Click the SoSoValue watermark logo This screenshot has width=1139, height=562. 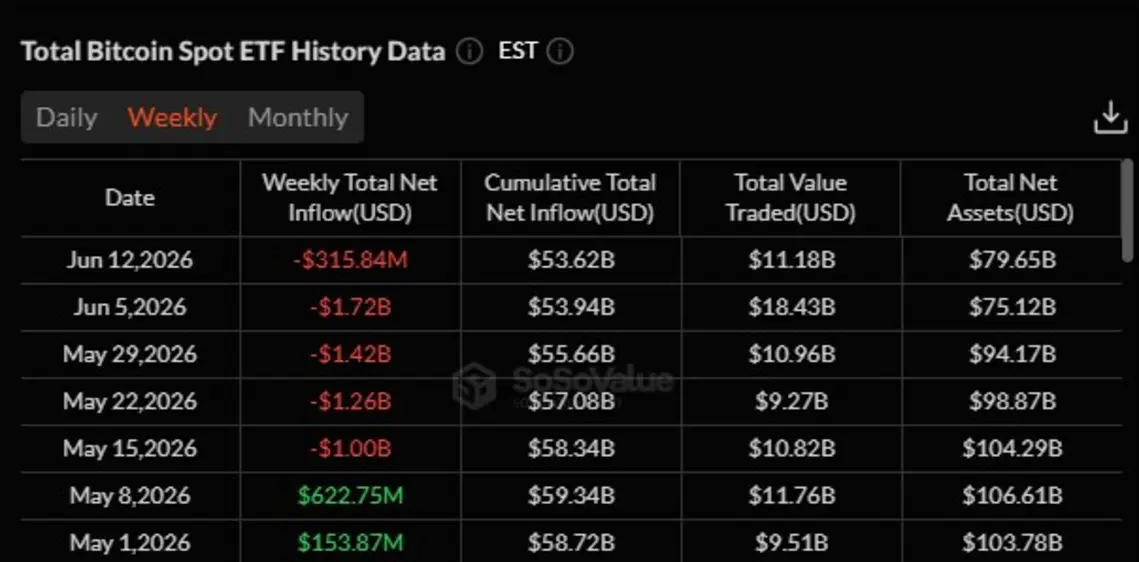click(474, 384)
